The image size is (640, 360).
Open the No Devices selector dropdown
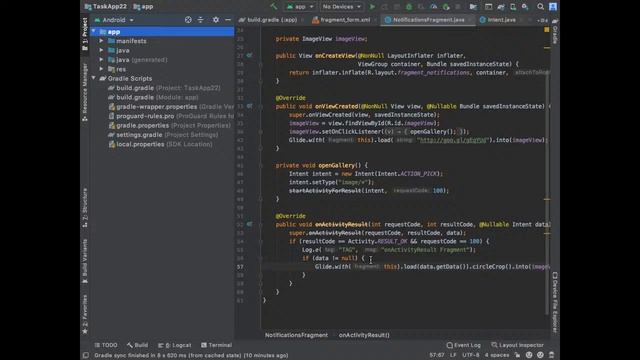341,7
